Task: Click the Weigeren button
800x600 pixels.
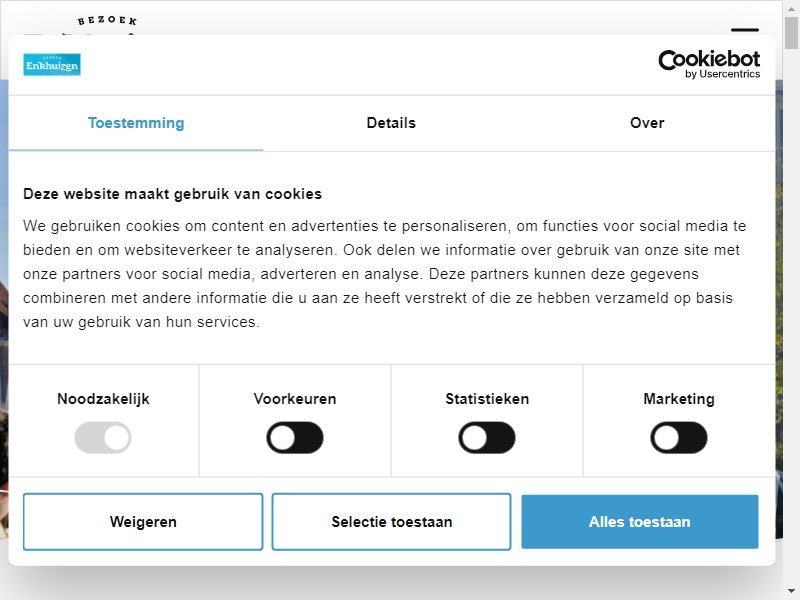Action: coord(143,521)
